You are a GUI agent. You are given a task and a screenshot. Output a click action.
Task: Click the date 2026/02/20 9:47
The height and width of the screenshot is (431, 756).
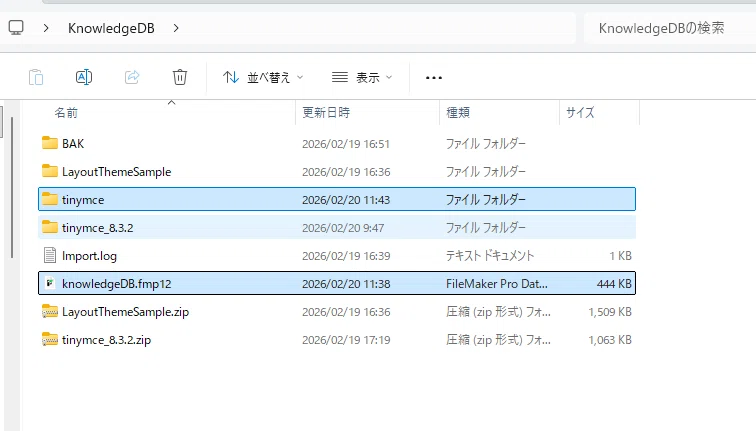click(343, 228)
